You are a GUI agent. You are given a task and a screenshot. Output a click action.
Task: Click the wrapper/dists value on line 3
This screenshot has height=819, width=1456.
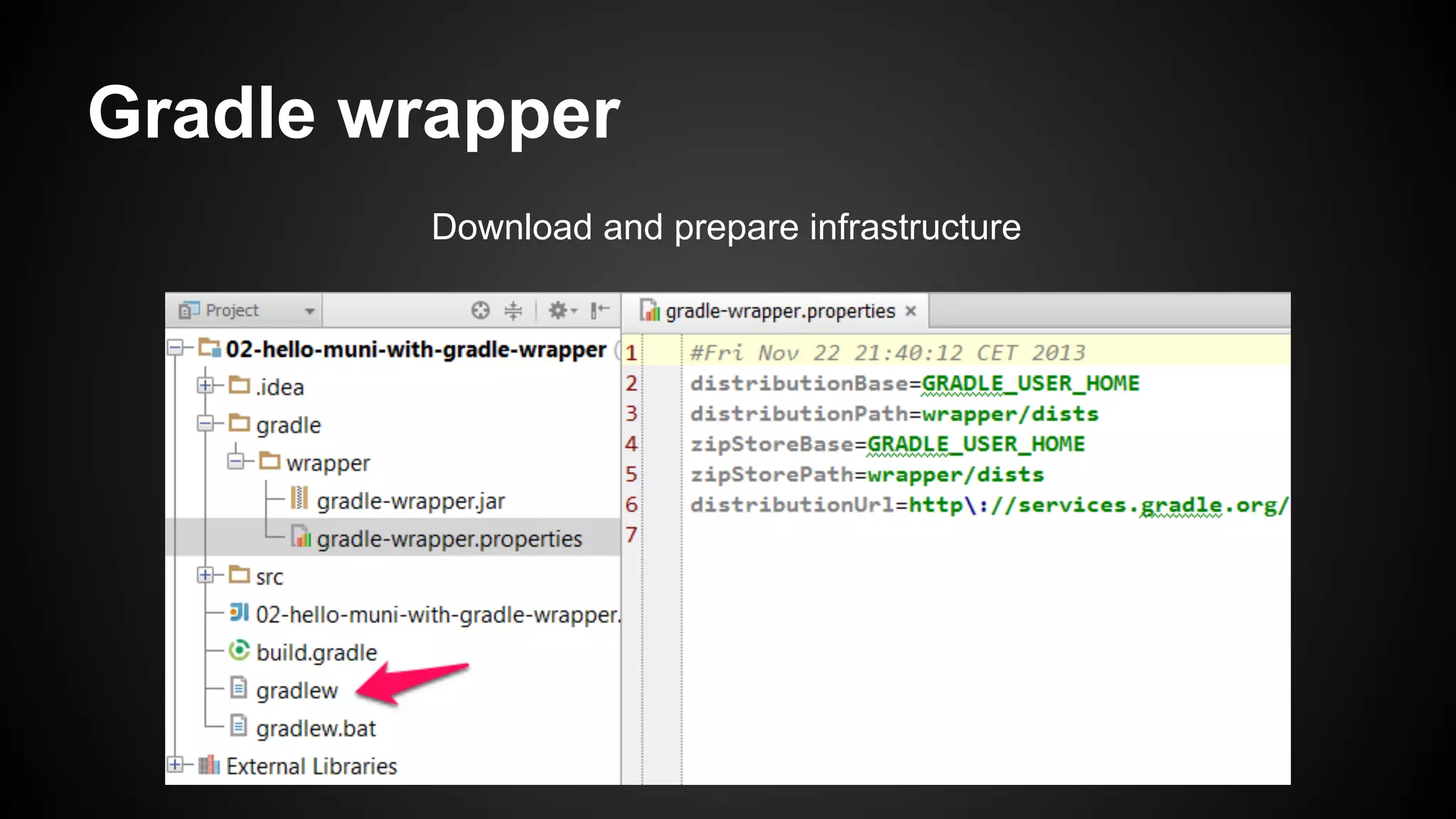[x=1010, y=414]
